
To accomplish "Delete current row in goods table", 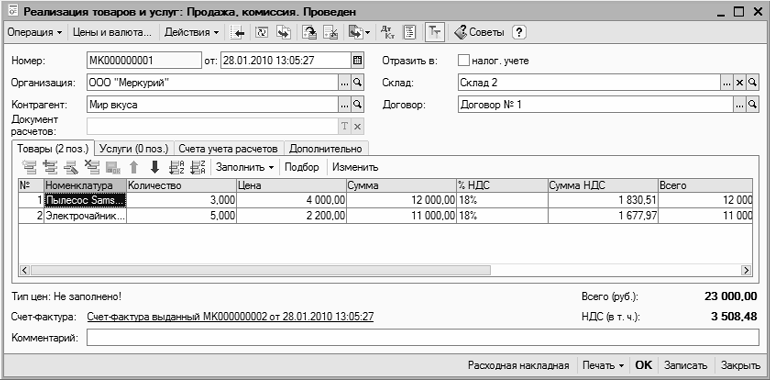I will [92, 167].
